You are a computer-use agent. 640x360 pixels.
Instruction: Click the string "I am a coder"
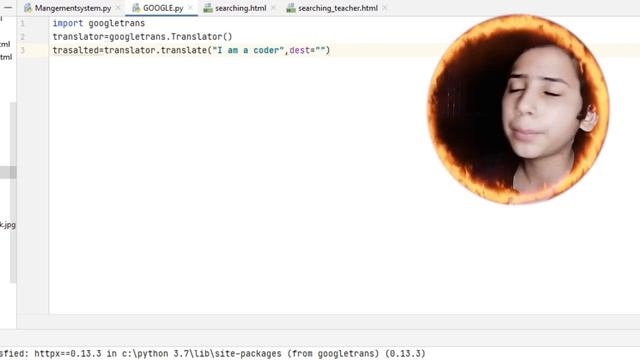(x=248, y=50)
